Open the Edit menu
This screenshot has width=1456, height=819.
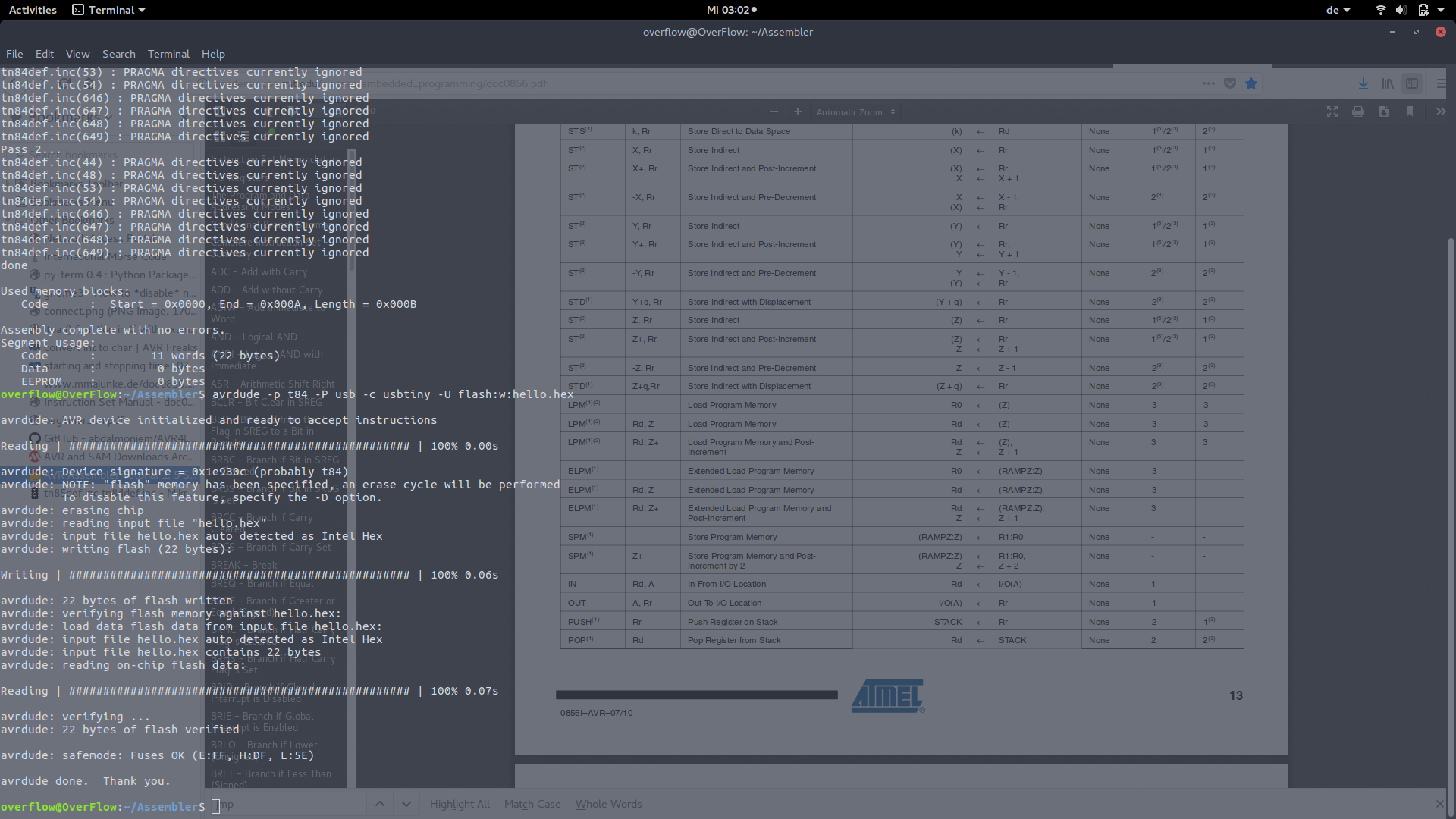click(45, 54)
